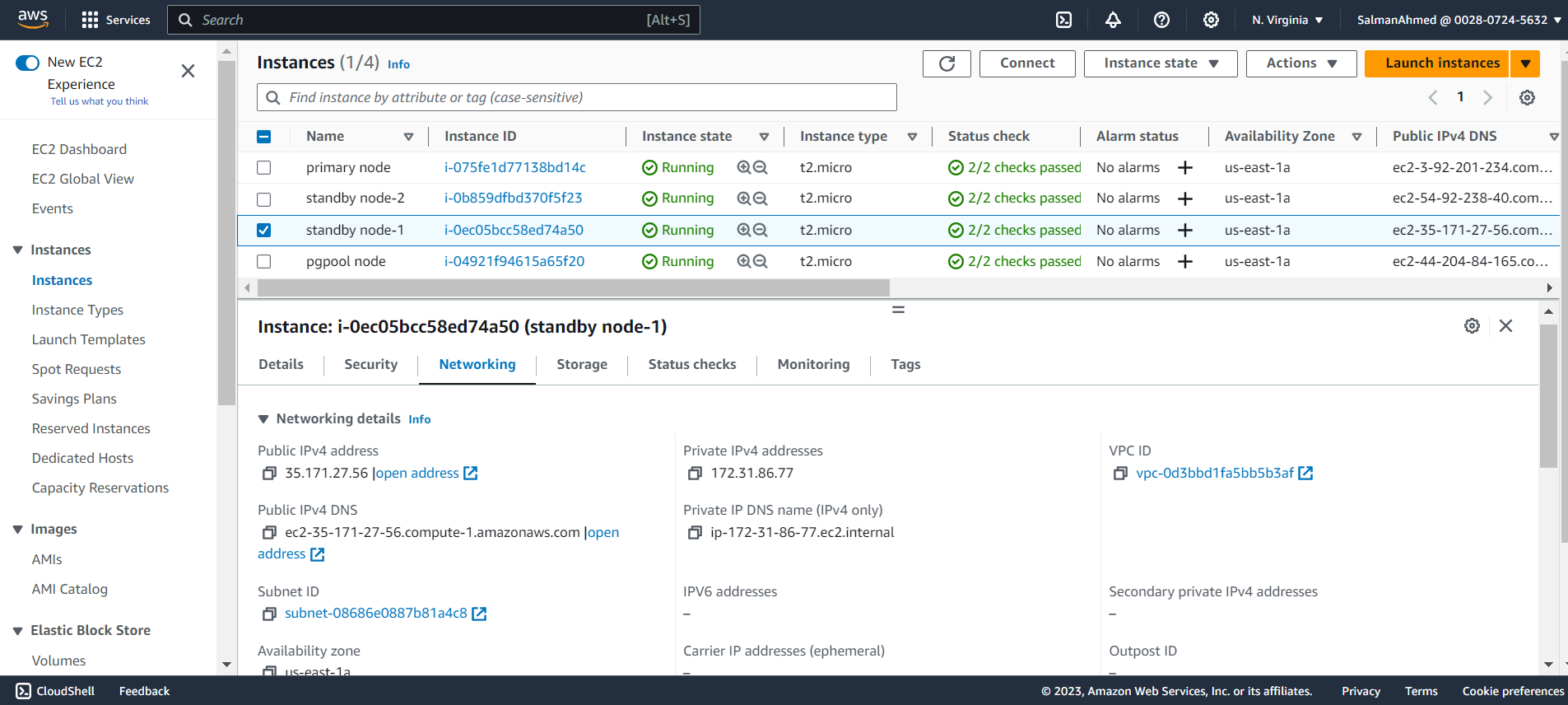The image size is (1568, 705).
Task: Select the primary node checkbox
Action: click(x=263, y=168)
